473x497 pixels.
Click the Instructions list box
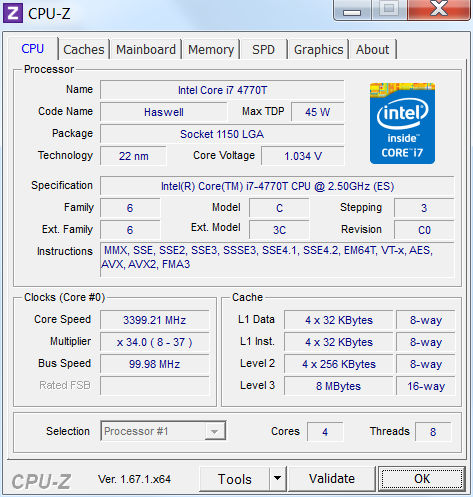(277, 260)
